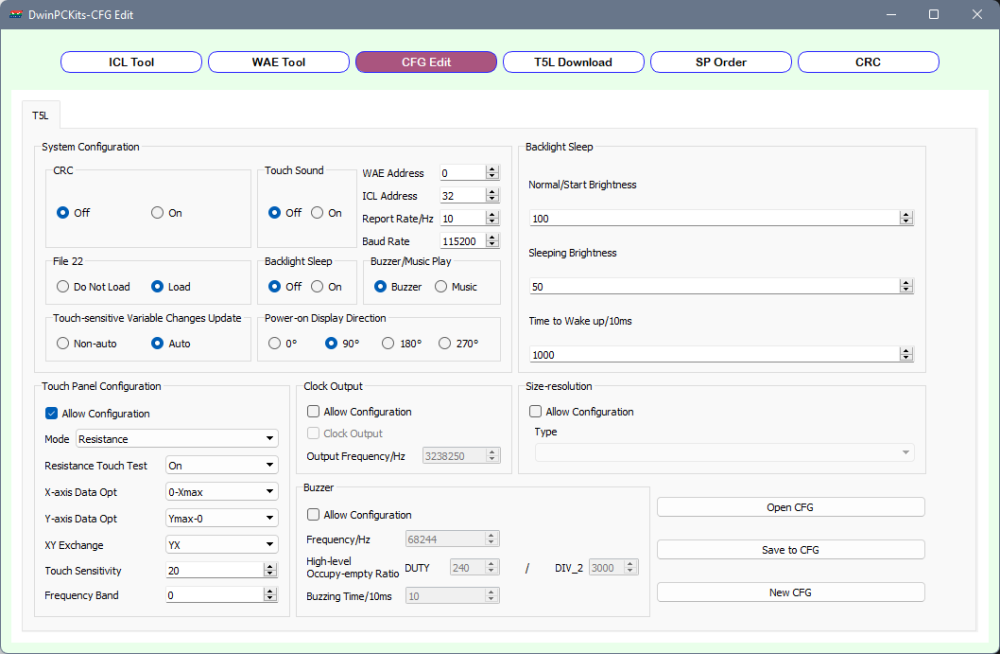
Task: Open the ICL Tool page
Action: pos(131,62)
